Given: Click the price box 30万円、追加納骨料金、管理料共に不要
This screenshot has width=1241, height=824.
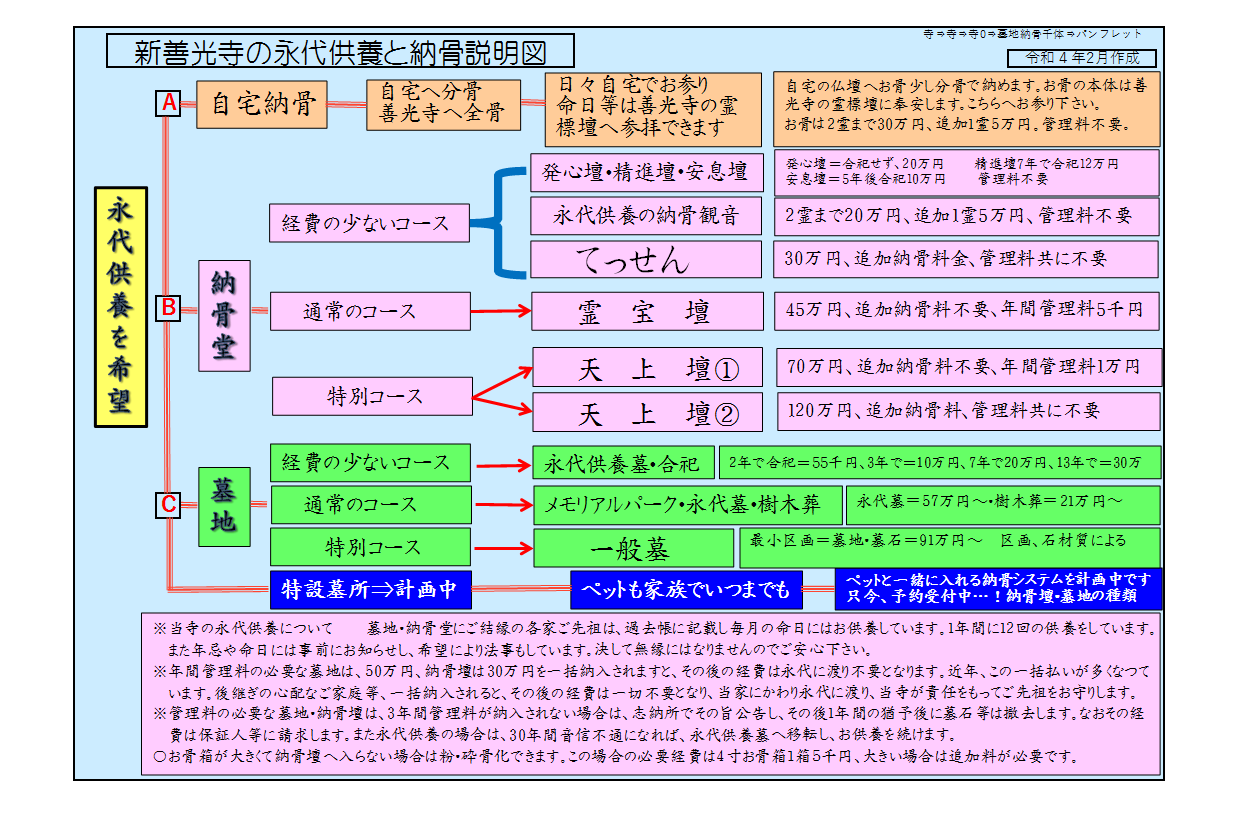Looking at the screenshot, I should pos(966,259).
